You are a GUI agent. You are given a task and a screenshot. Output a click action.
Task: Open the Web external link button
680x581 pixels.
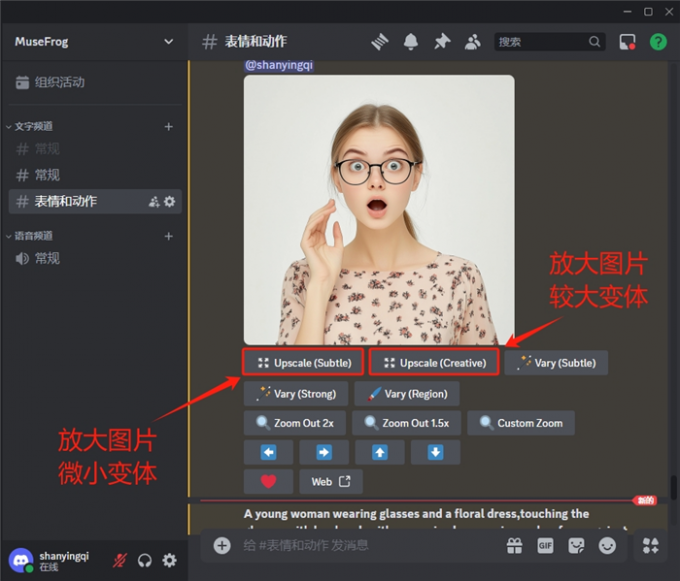[x=331, y=482]
